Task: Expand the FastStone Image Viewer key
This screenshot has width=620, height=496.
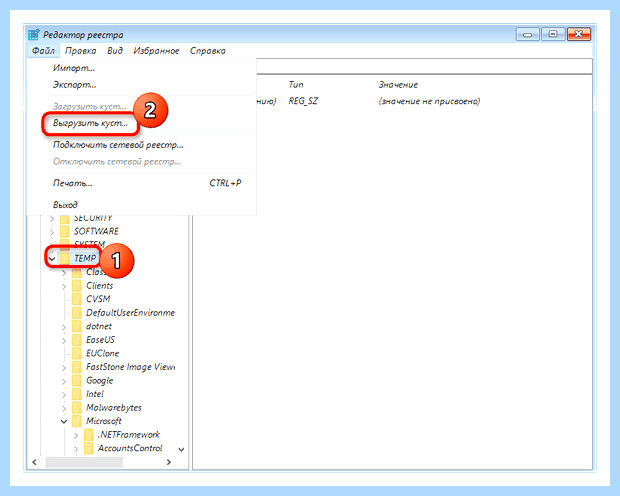Action: [64, 367]
